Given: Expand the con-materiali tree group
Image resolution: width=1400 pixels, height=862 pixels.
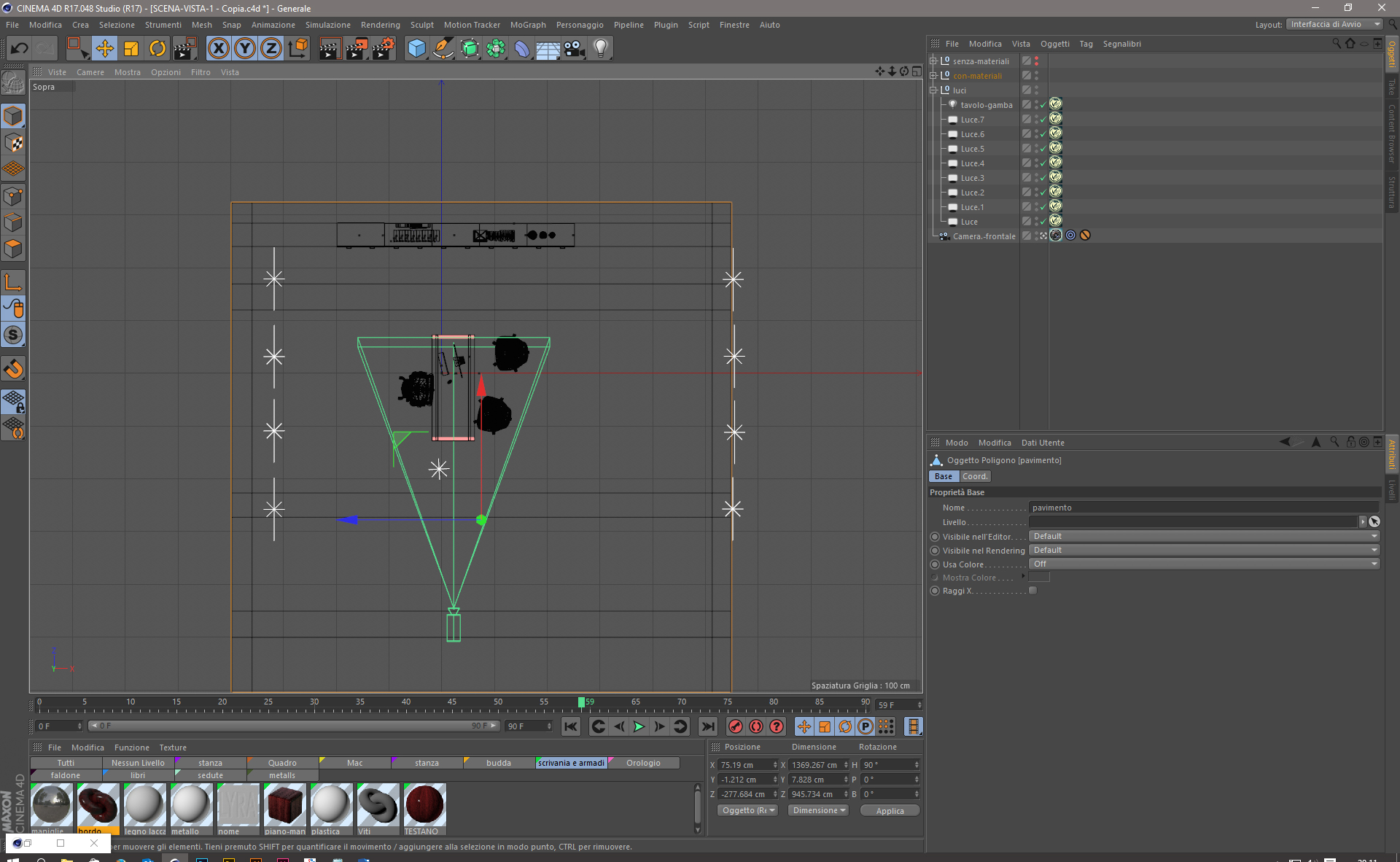Looking at the screenshot, I should [933, 76].
